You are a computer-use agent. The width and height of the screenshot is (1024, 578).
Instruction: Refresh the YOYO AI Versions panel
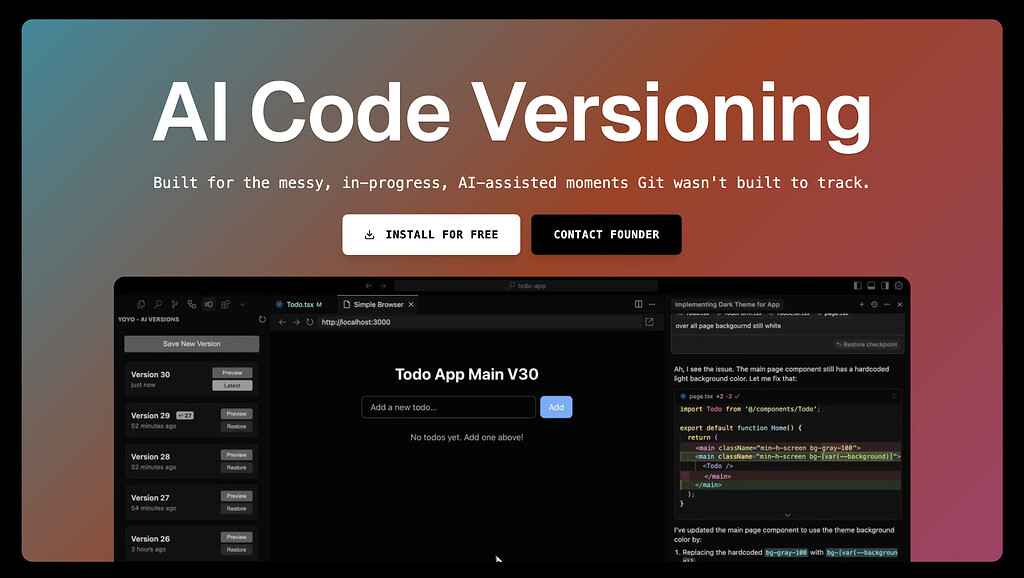(x=262, y=319)
